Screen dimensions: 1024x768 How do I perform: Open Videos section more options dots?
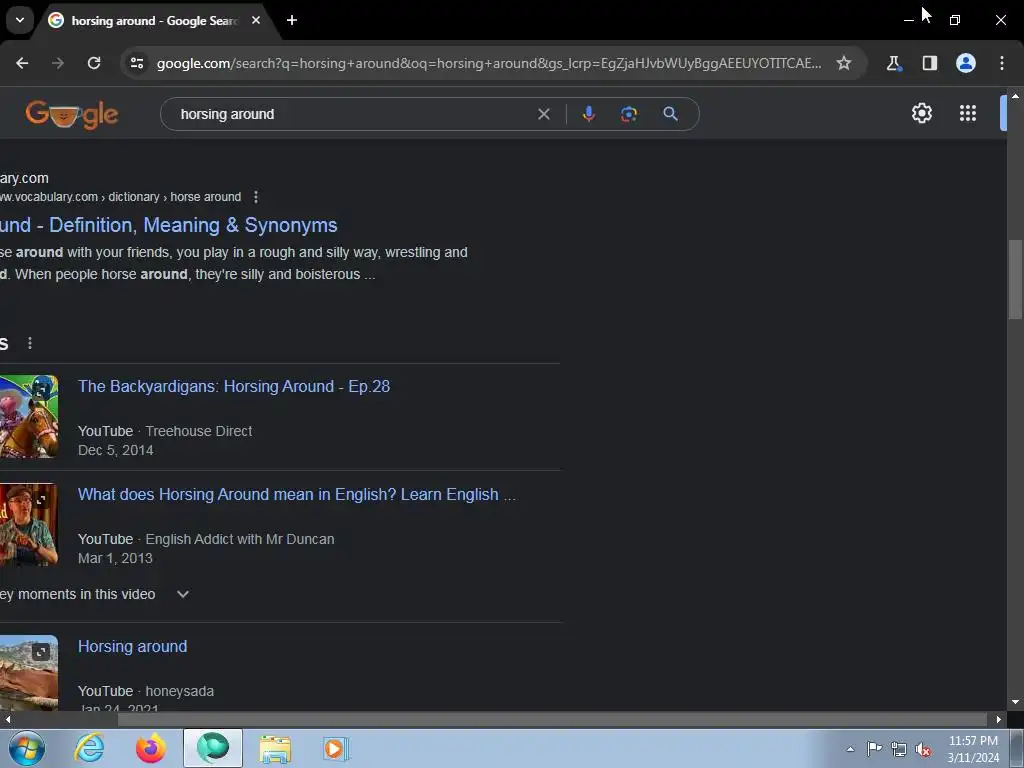30,343
